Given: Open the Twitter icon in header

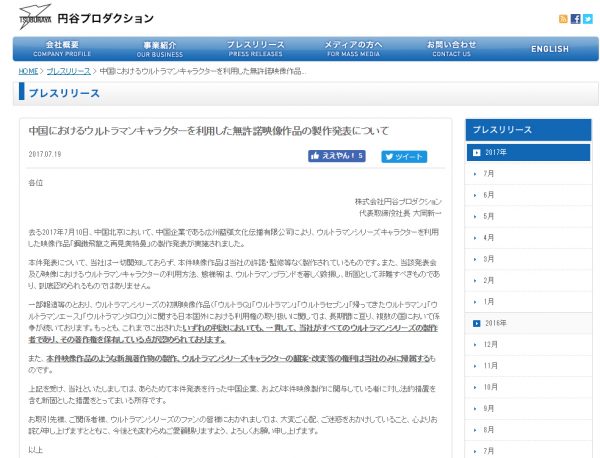Looking at the screenshot, I should click(588, 19).
